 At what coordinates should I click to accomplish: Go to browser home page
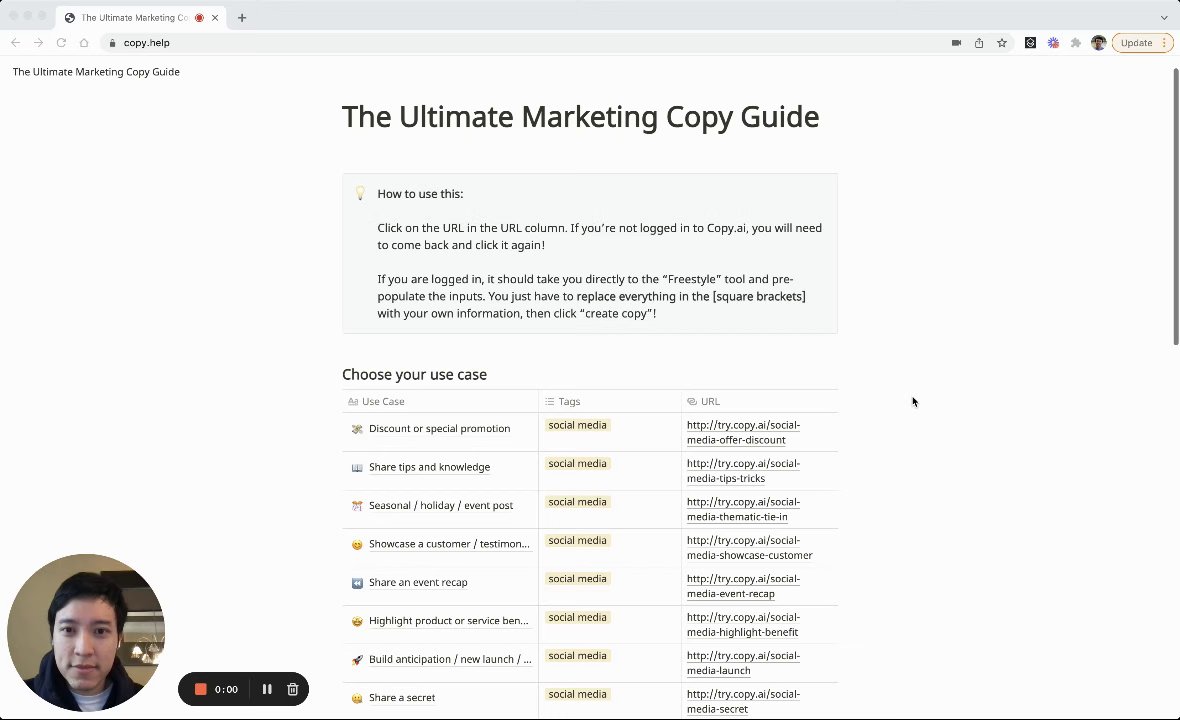tap(84, 43)
